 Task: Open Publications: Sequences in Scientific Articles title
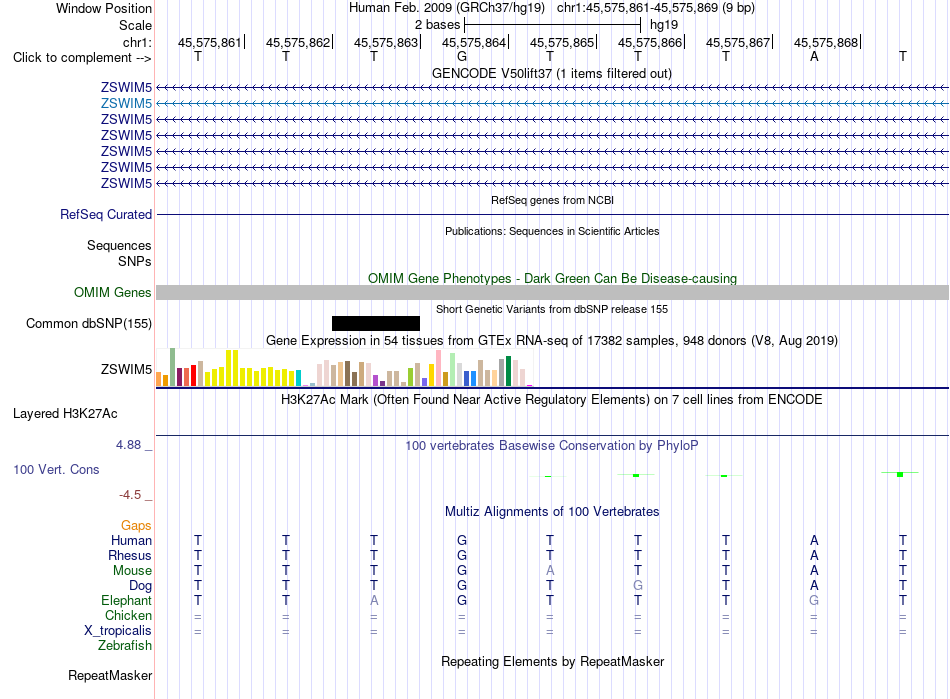(x=552, y=231)
